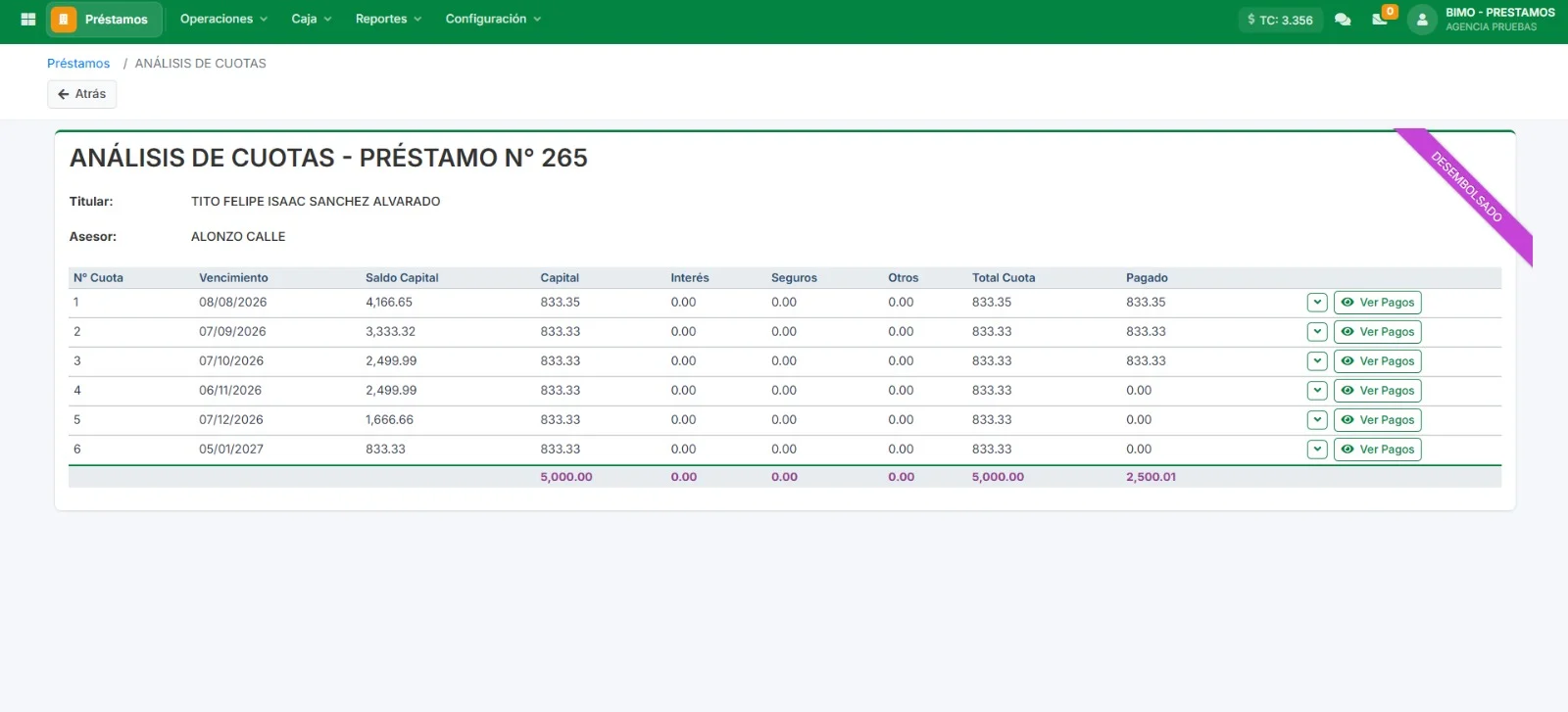
Task: View payments for cuota due 07/10/2026
Action: pos(1377,361)
